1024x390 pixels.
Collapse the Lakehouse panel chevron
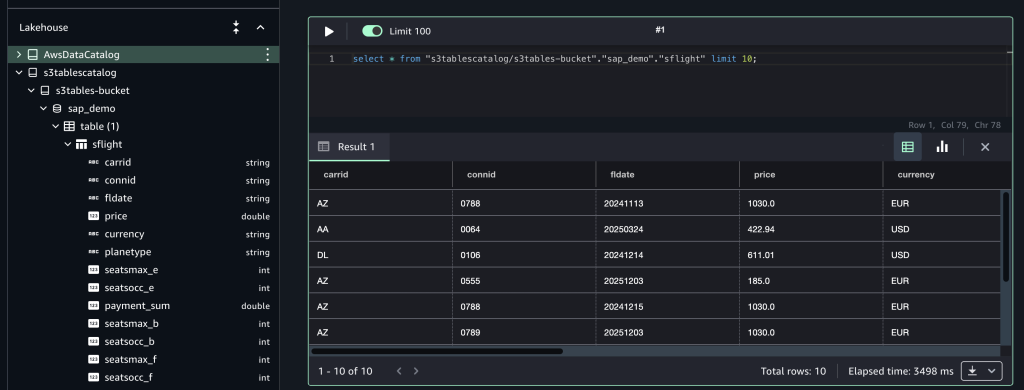[x=261, y=27]
